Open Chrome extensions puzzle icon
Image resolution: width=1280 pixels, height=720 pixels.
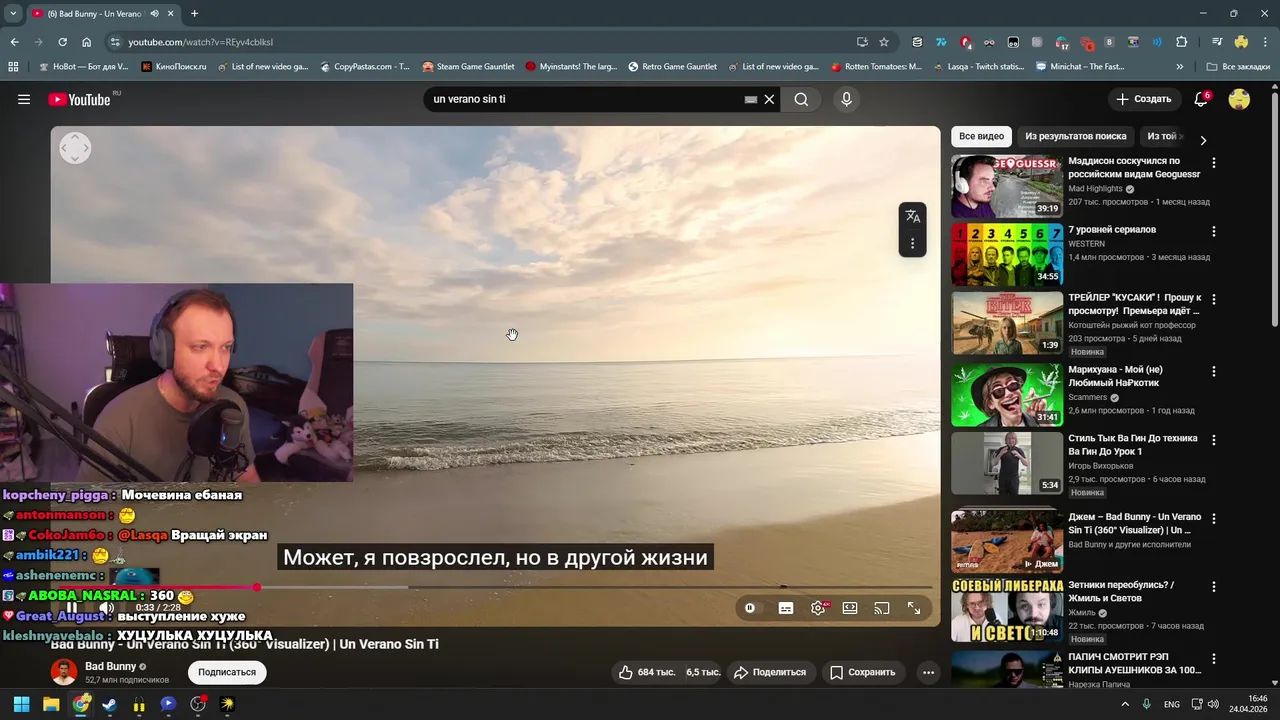[1181, 42]
